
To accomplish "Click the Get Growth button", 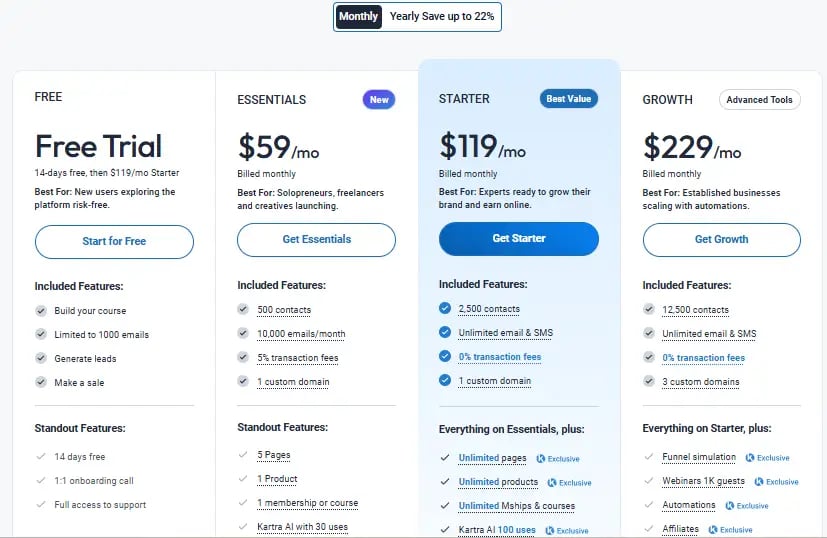I will (x=722, y=239).
